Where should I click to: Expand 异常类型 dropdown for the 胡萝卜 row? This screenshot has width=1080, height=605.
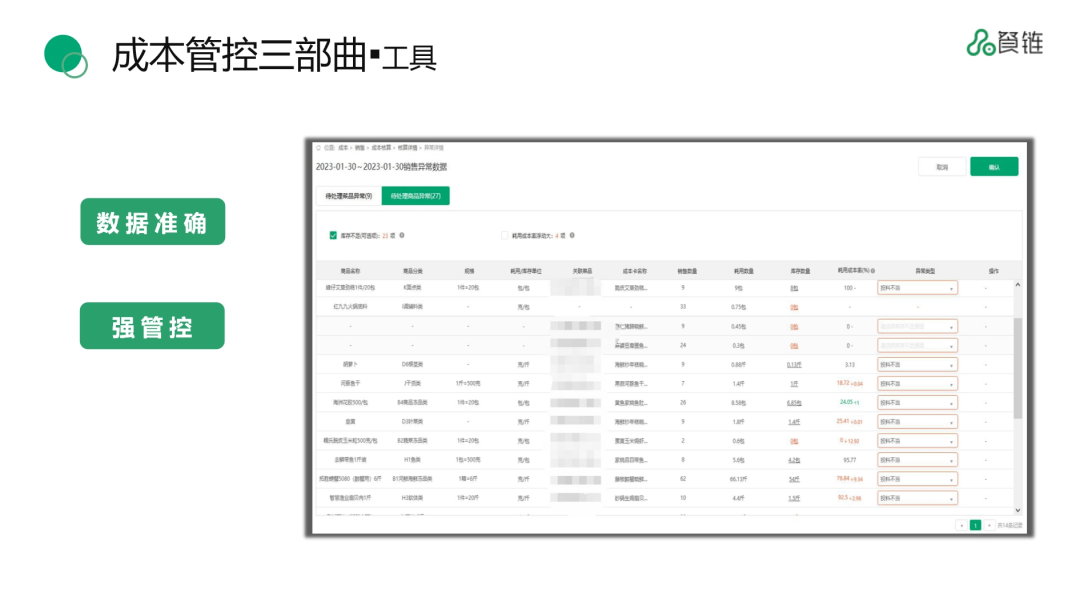917,364
